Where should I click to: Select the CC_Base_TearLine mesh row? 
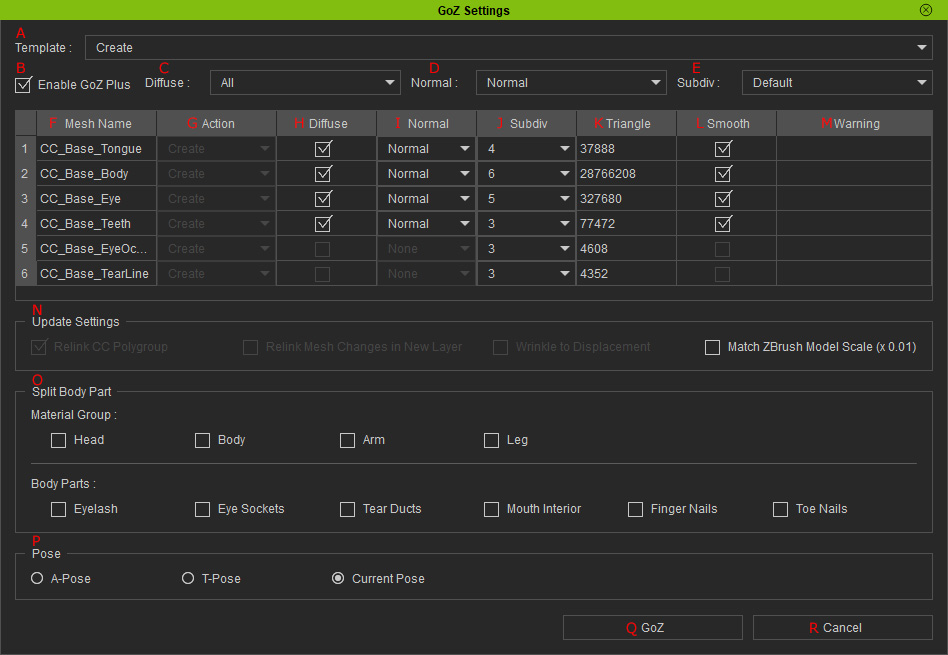tap(473, 273)
